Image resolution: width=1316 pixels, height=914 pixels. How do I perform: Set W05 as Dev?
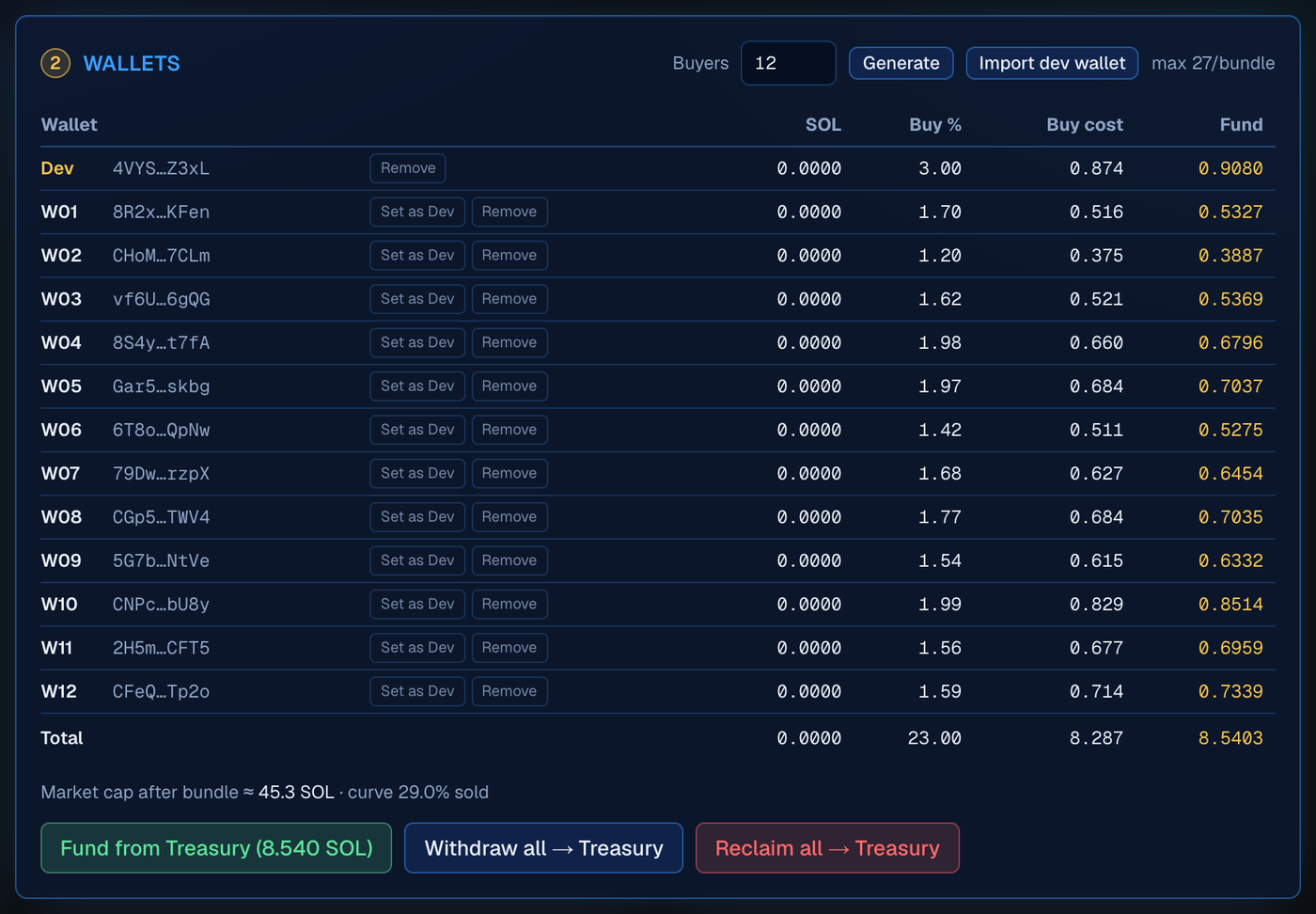417,386
